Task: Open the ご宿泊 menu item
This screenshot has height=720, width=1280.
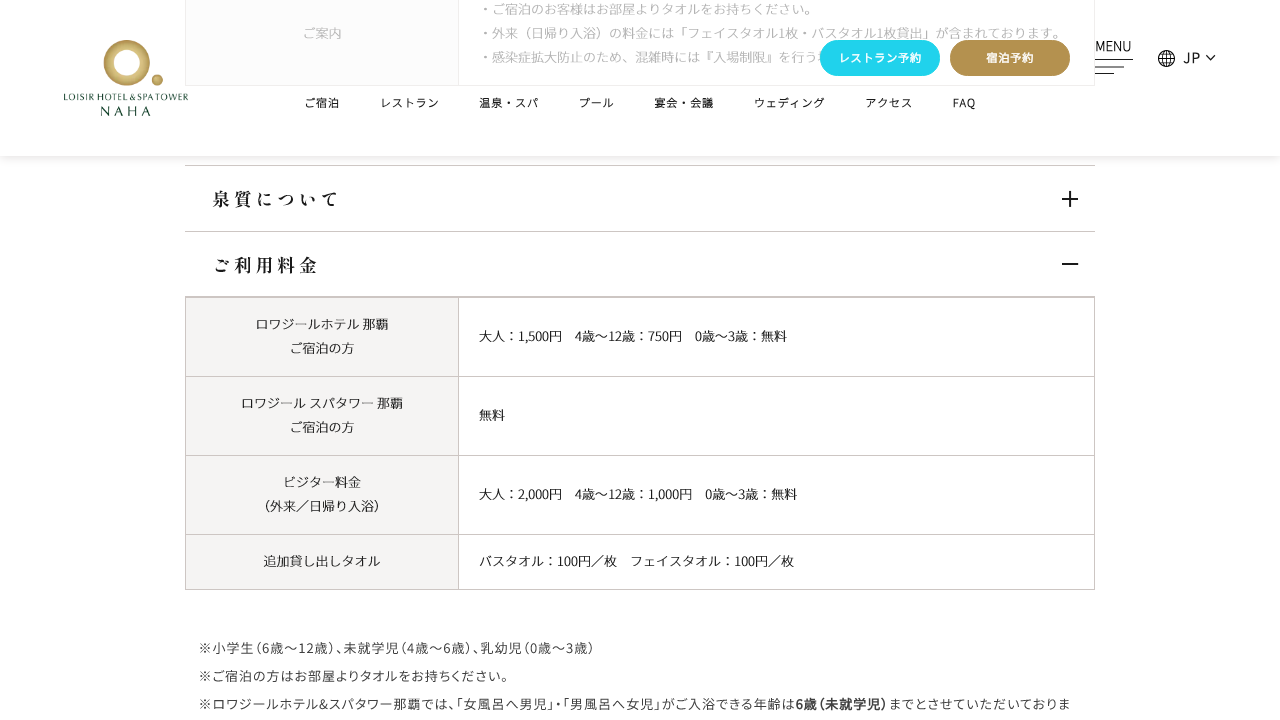Action: tap(322, 103)
